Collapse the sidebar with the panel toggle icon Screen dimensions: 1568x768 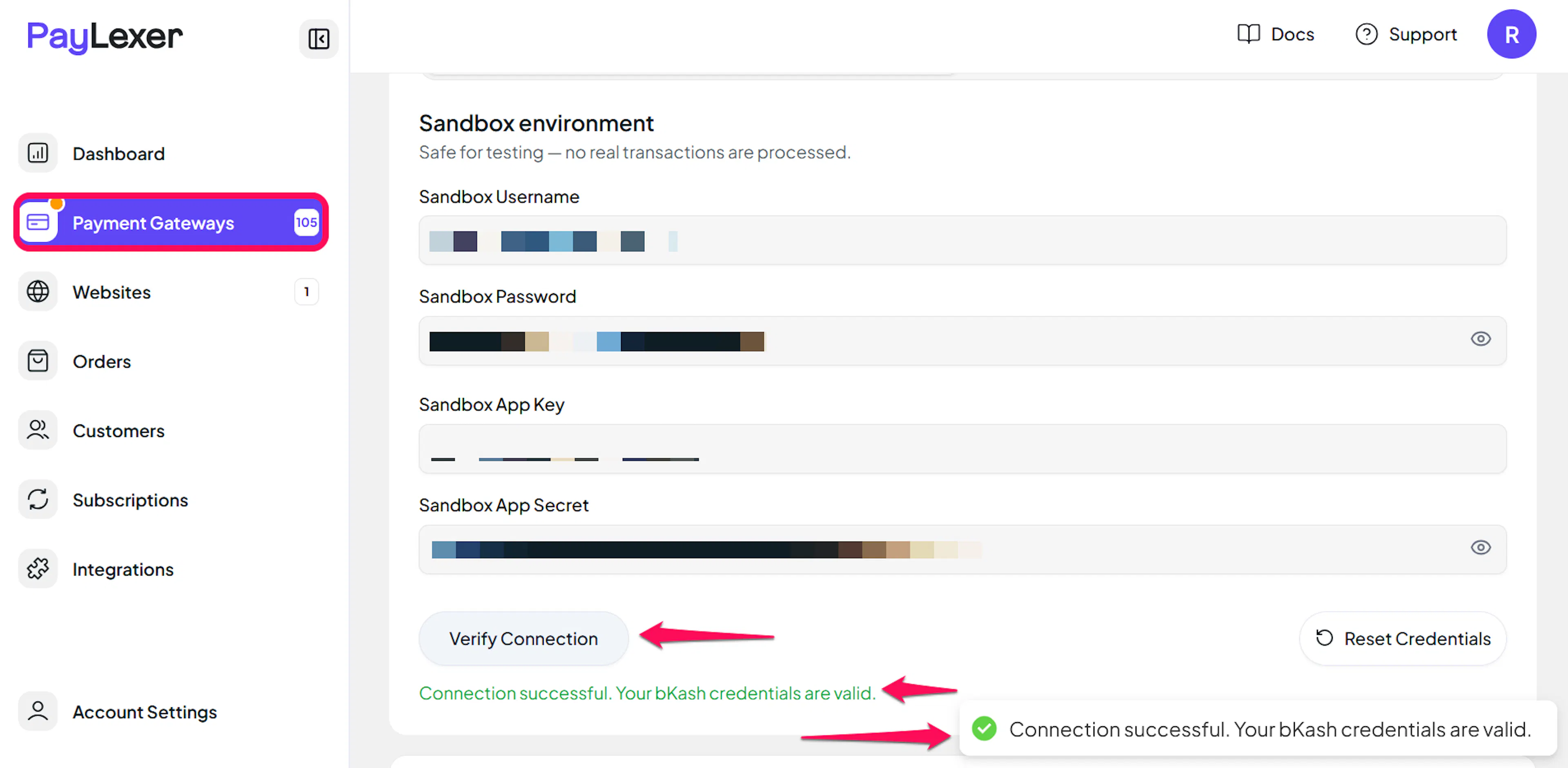click(318, 38)
